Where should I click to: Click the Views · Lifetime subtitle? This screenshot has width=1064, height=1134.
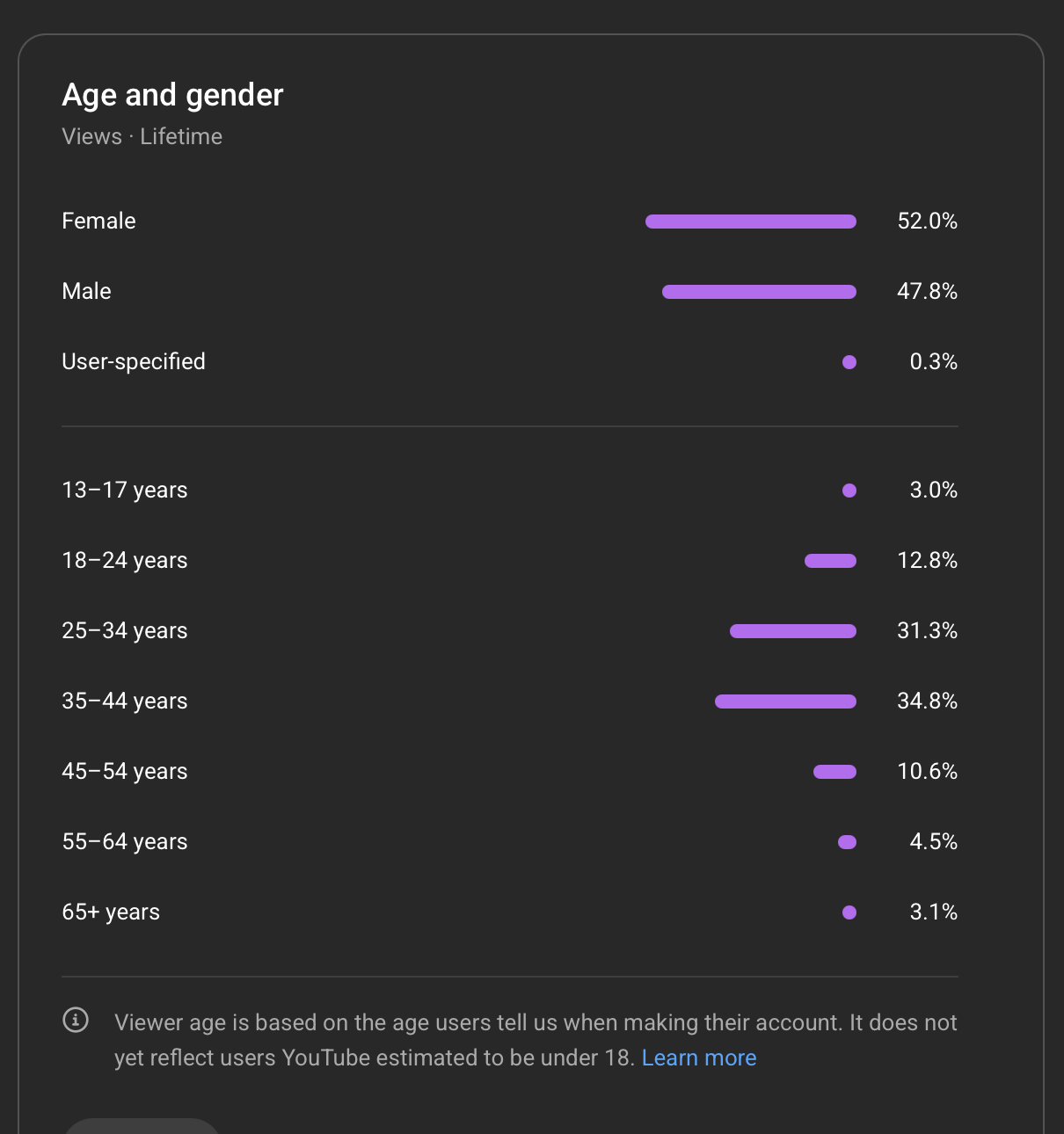point(142,136)
